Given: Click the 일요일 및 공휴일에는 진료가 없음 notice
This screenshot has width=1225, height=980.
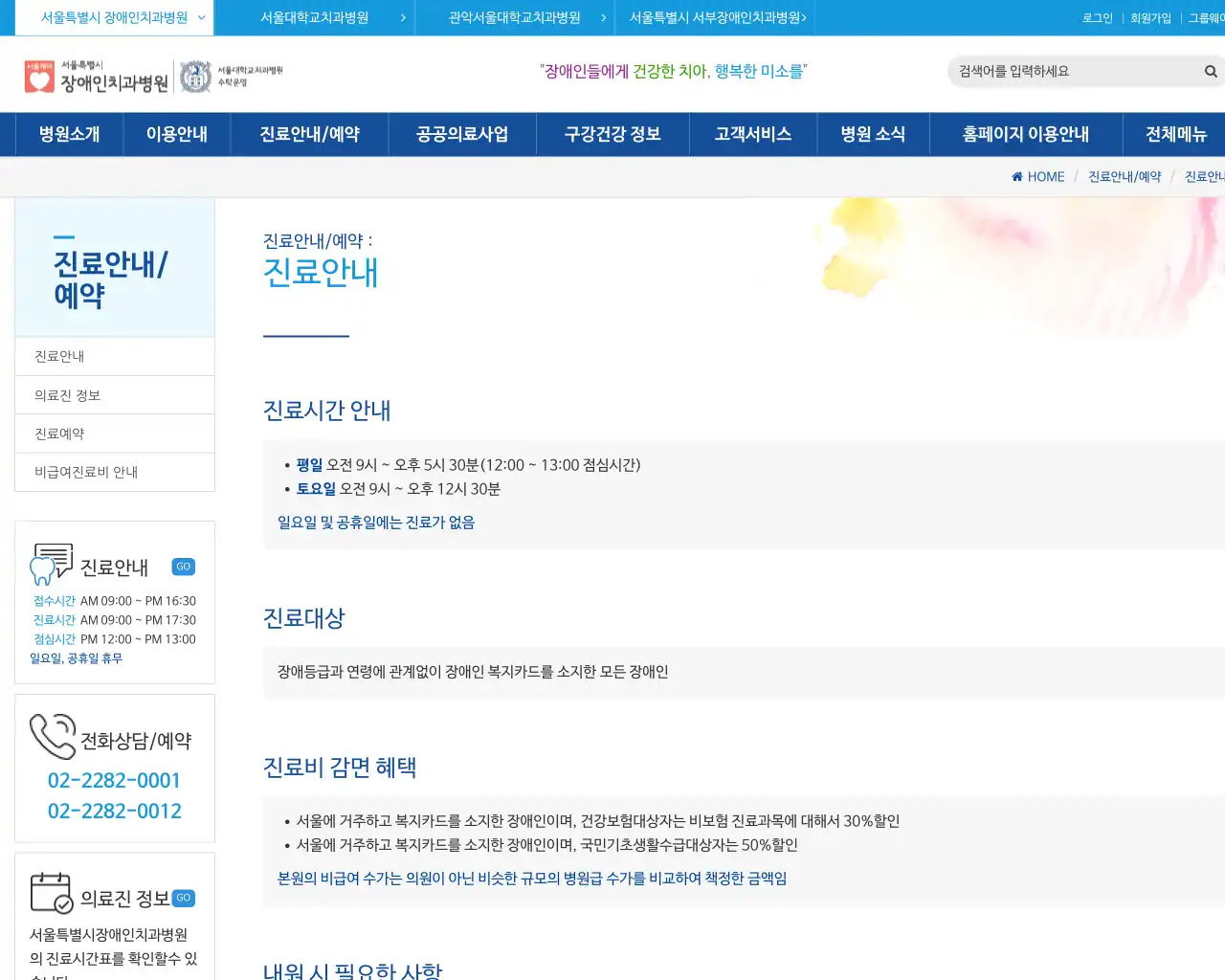Looking at the screenshot, I should pos(376,523).
